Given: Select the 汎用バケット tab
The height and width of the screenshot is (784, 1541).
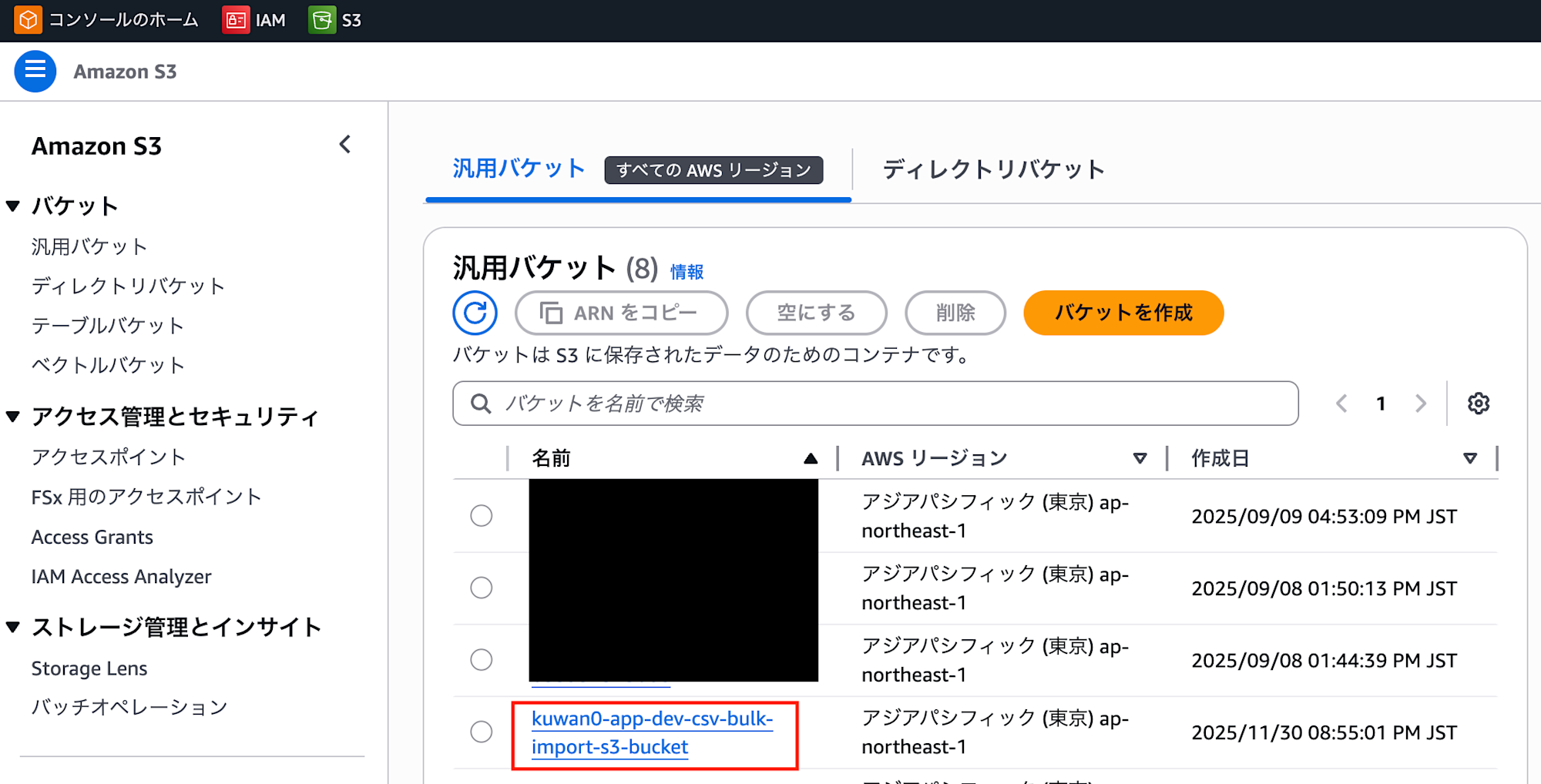Looking at the screenshot, I should coord(517,169).
